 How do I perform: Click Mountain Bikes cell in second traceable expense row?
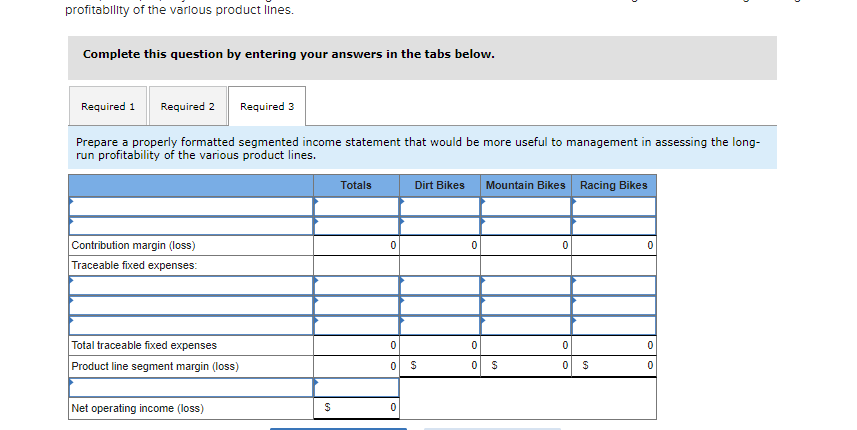pyautogui.click(x=526, y=305)
